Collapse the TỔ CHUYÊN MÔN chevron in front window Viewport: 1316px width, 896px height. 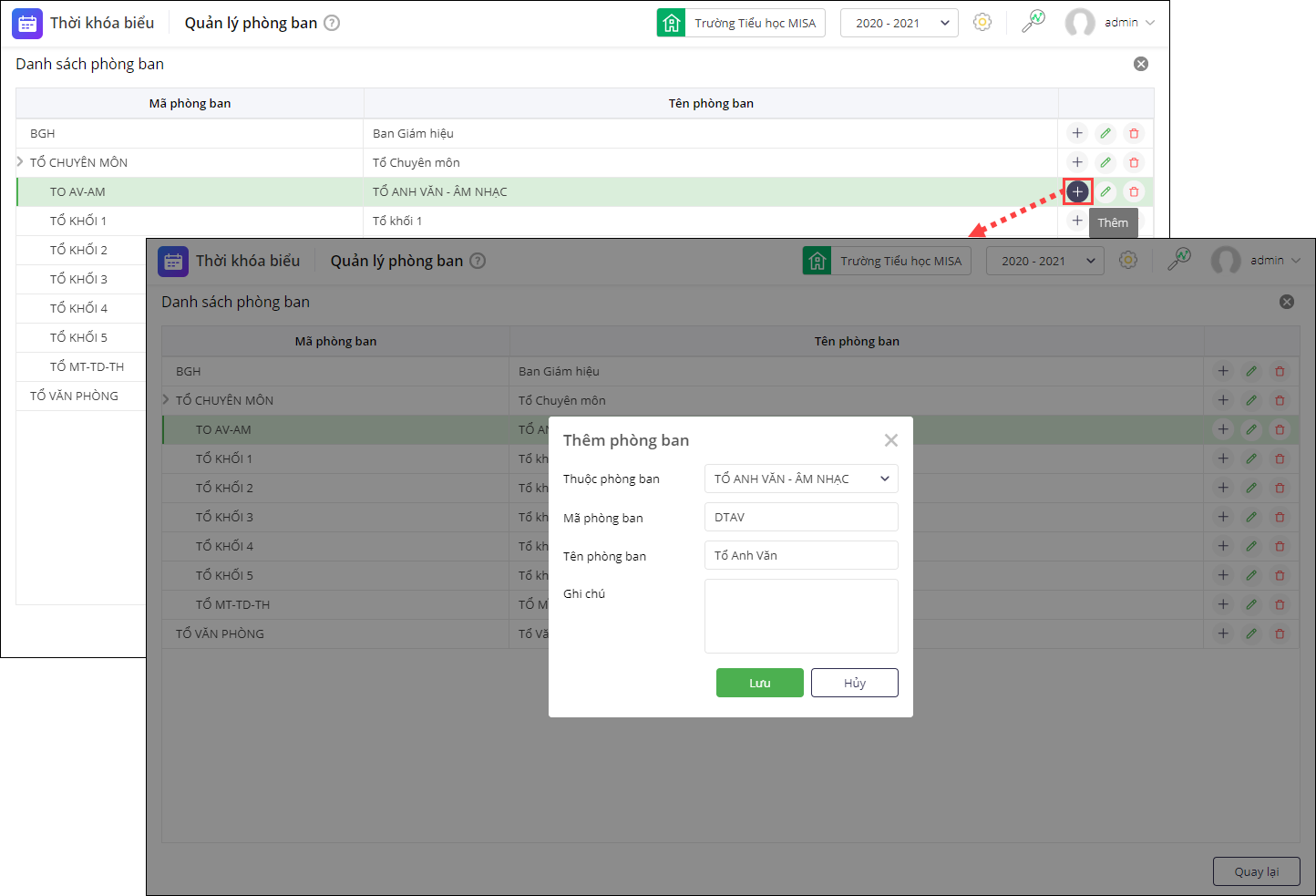click(166, 399)
